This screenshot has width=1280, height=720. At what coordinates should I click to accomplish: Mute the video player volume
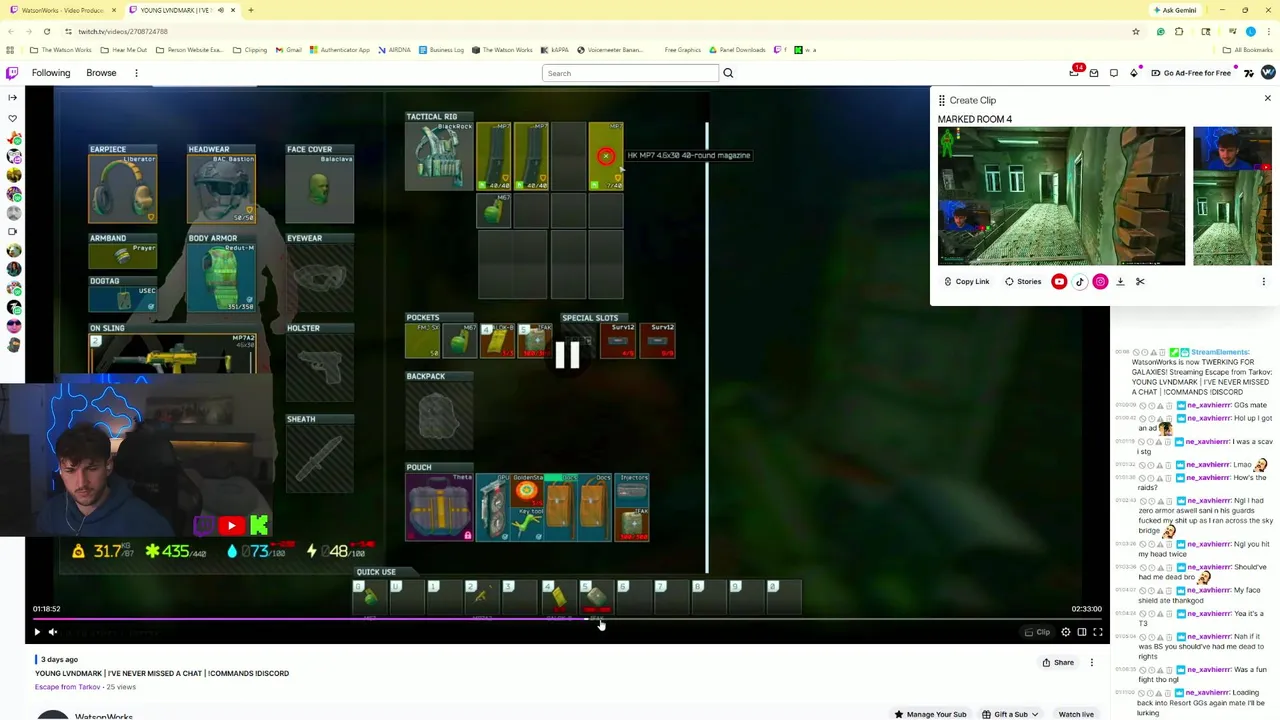53,632
